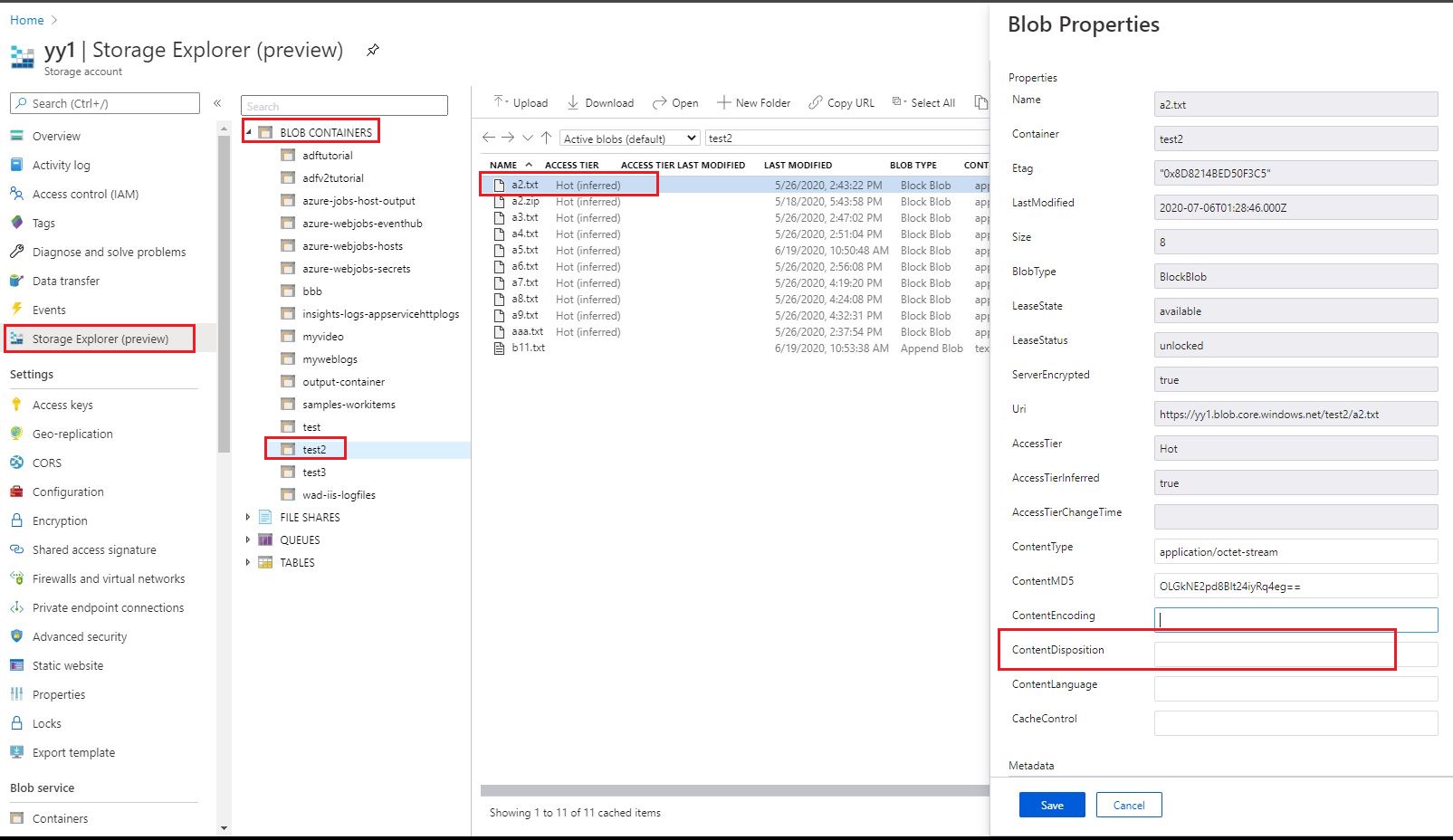1453x840 pixels.
Task: Expand the FILE SHARES tree node
Action: coord(249,517)
